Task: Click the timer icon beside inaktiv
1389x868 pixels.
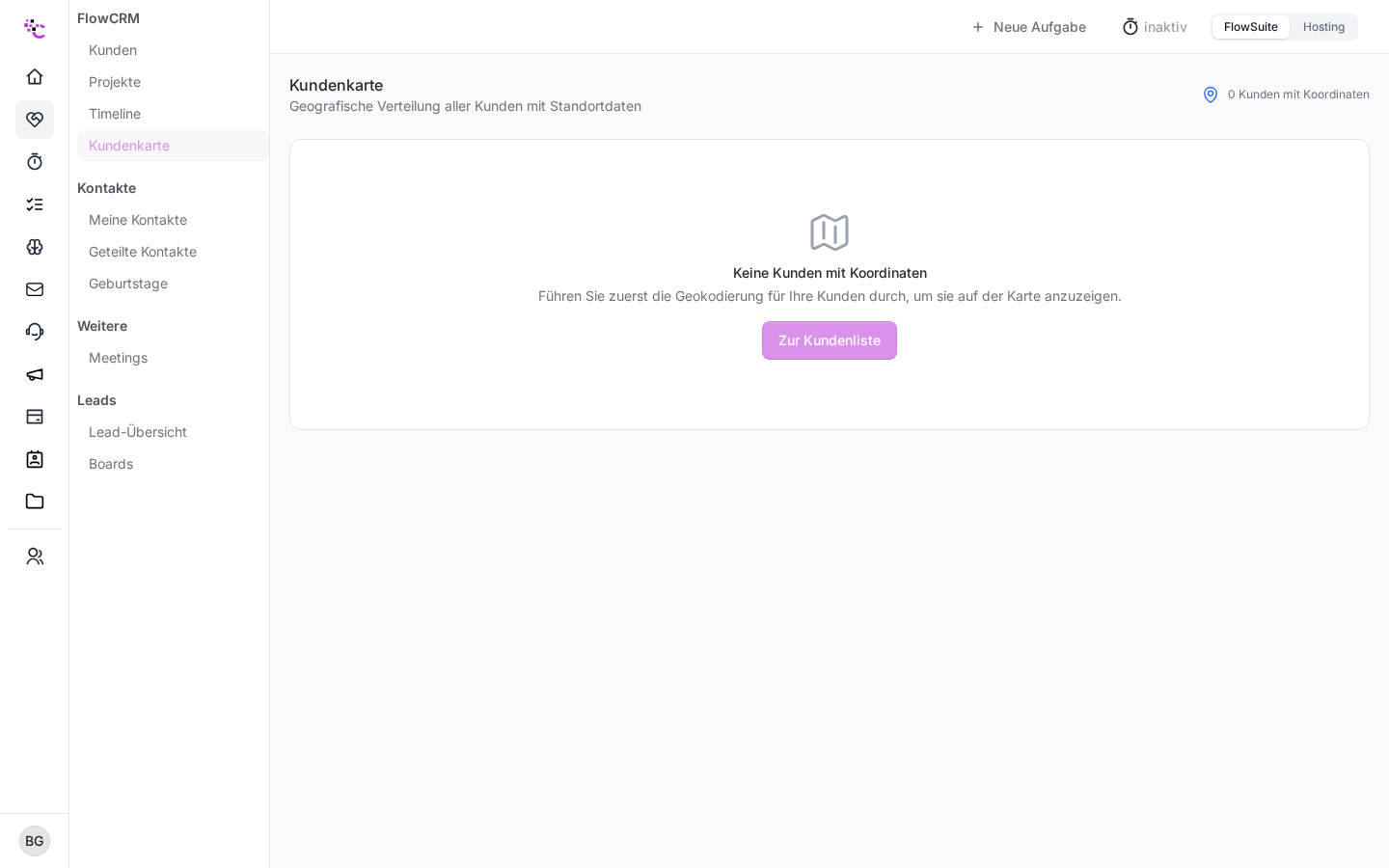Action: [1130, 27]
